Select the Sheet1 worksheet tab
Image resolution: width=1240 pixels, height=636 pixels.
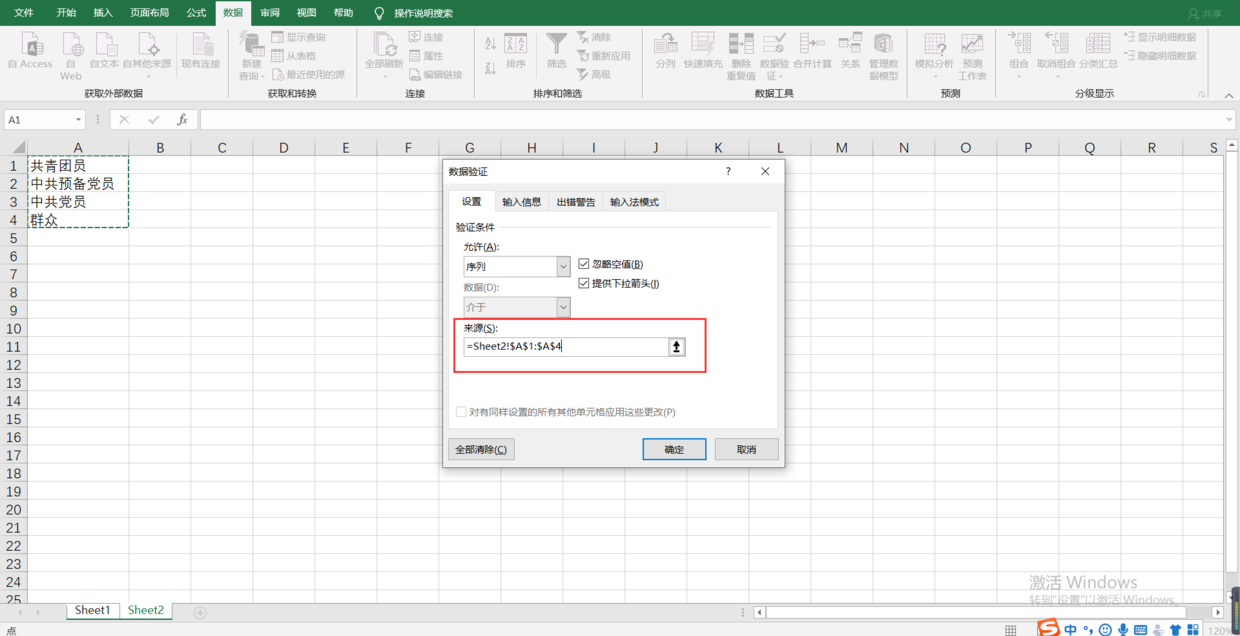[92, 610]
